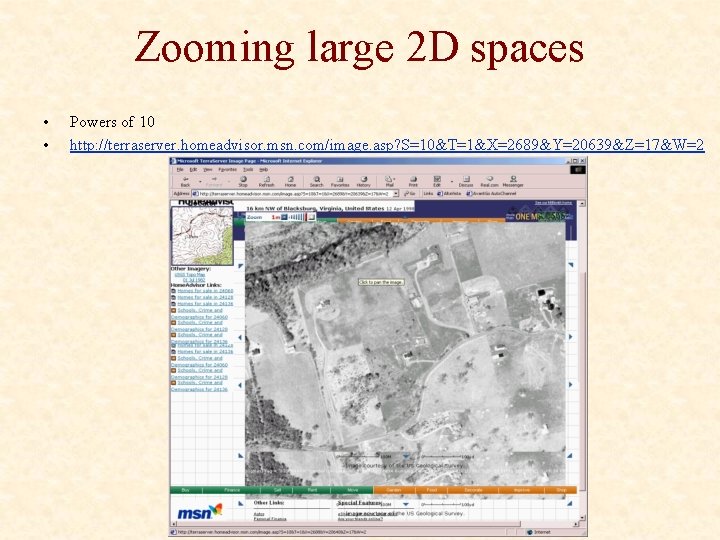Click the Food tab in the orange bar
Screen dimensions: 720x540
pyautogui.click(x=432, y=490)
